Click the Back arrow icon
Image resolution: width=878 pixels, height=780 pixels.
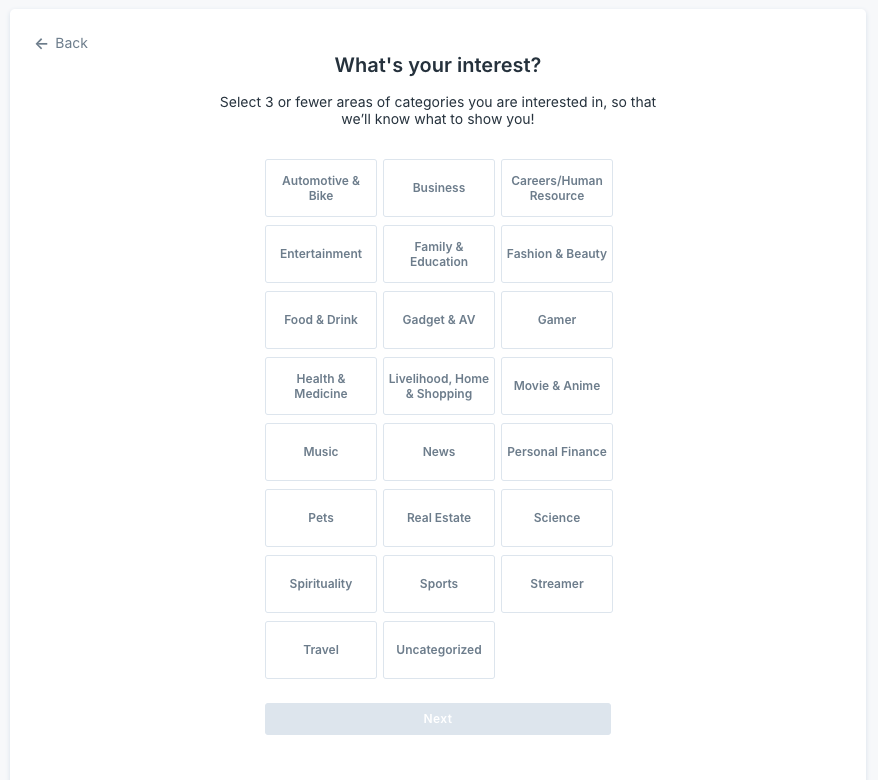[x=41, y=44]
